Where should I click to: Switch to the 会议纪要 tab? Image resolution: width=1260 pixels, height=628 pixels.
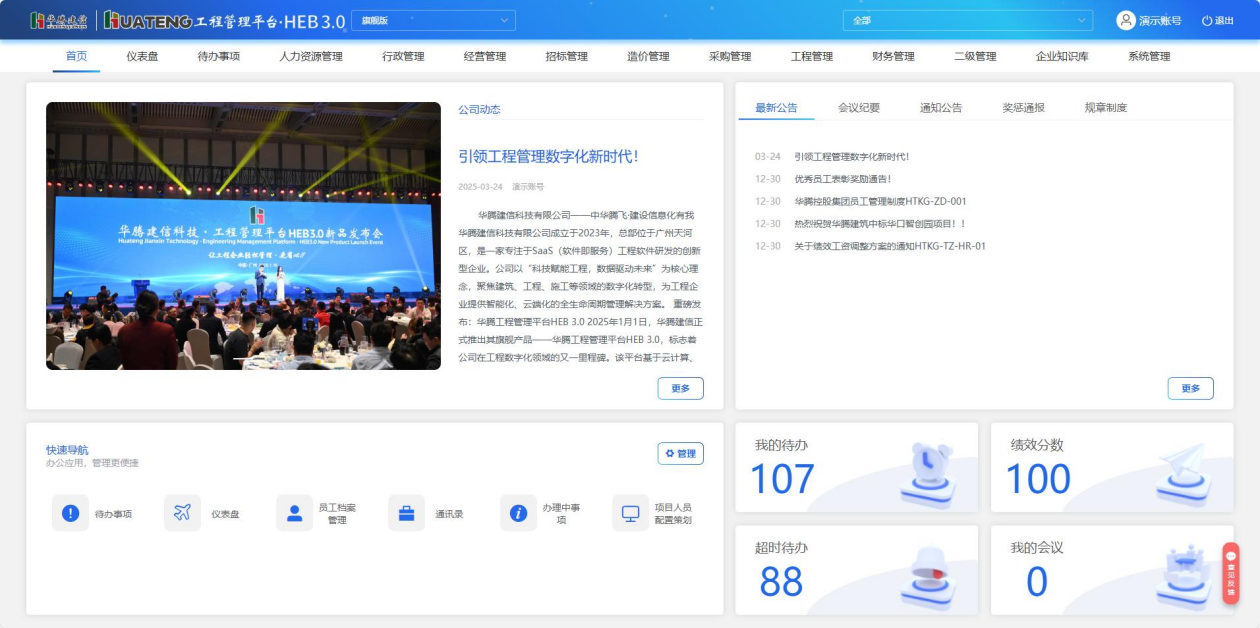pyautogui.click(x=858, y=107)
